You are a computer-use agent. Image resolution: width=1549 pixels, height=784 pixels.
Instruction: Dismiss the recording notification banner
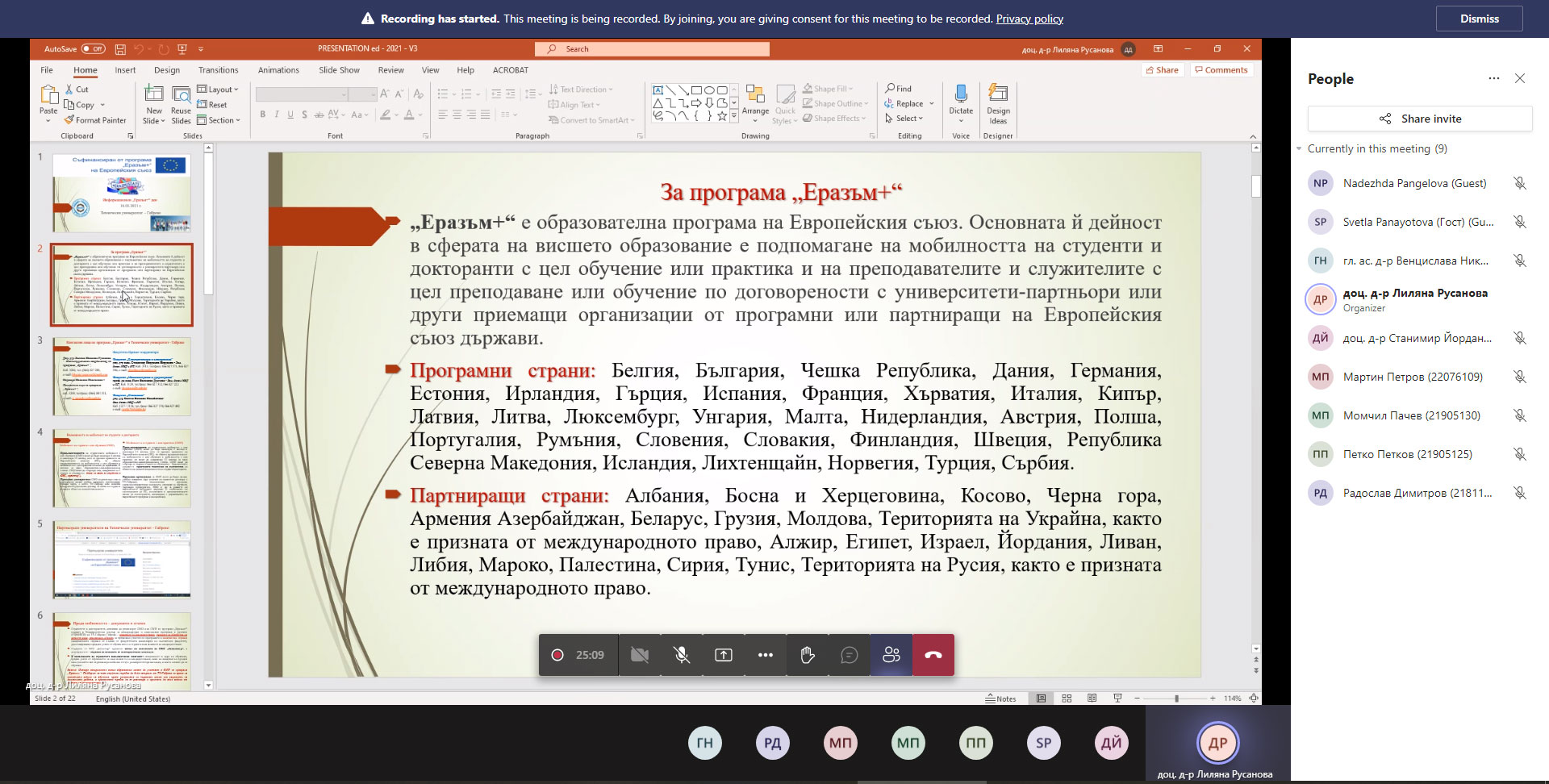(x=1479, y=19)
